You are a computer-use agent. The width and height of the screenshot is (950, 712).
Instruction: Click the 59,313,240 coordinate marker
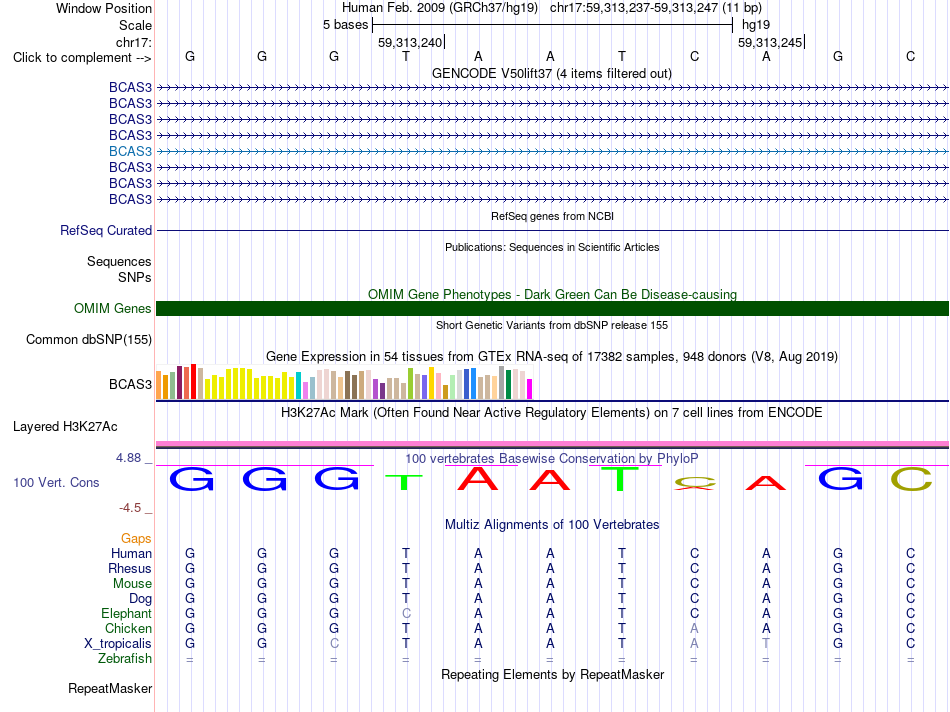click(x=410, y=42)
